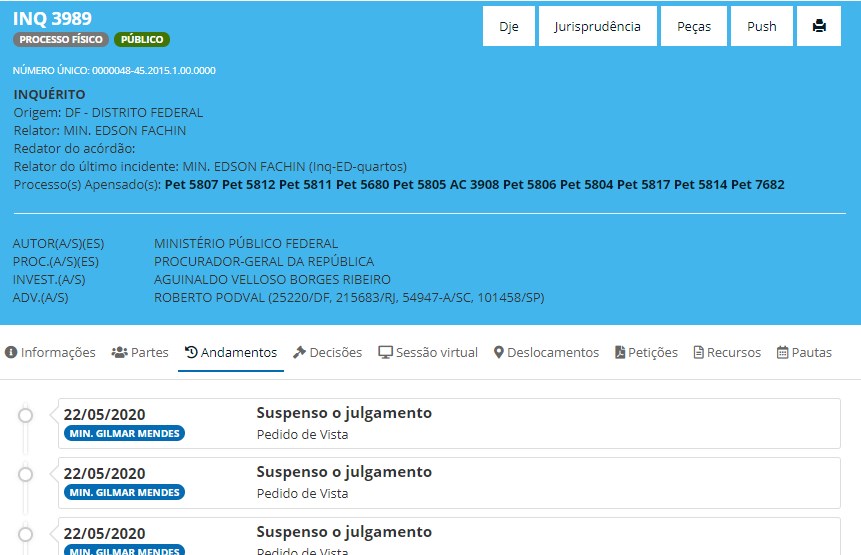This screenshot has height=555, width=861.
Task: Open the Petições tab
Action: coord(646,353)
